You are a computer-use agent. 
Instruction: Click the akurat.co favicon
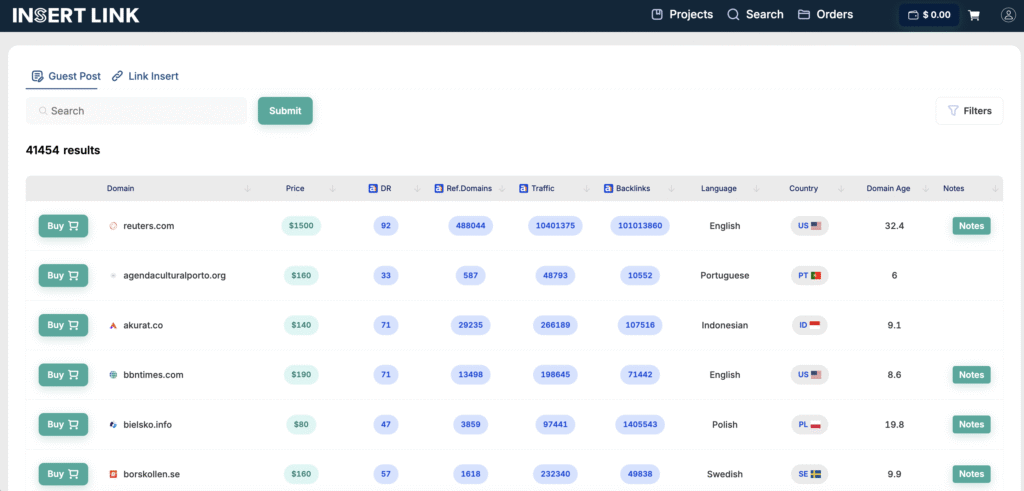click(x=113, y=325)
